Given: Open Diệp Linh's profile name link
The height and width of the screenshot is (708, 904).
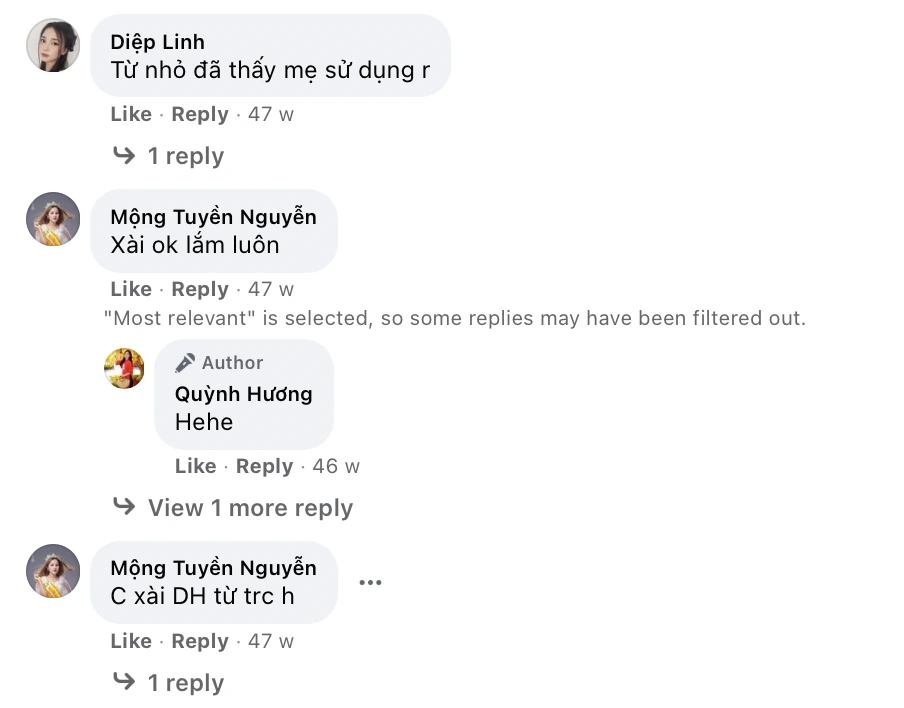Looking at the screenshot, I should point(157,42).
